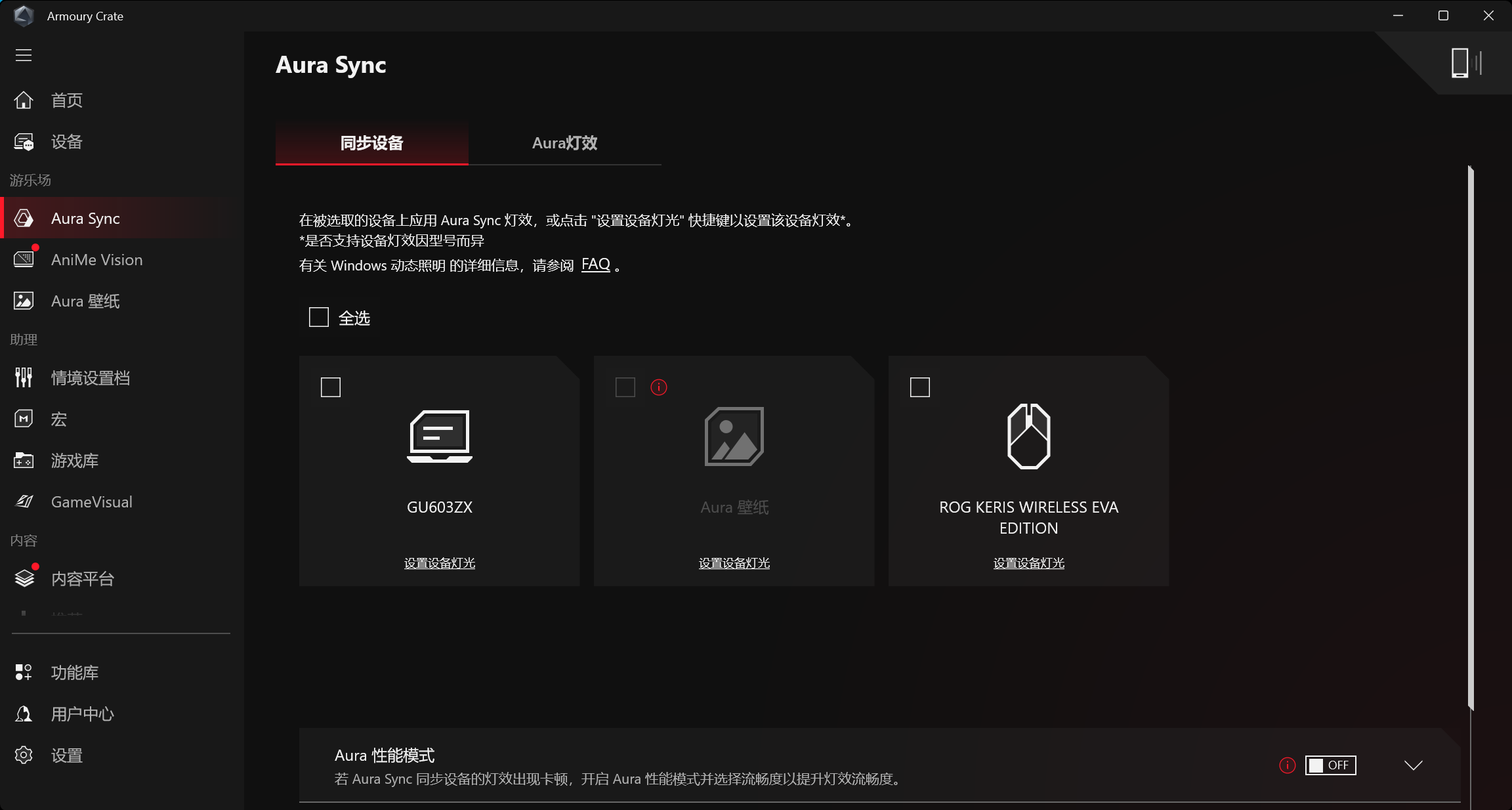
Task: Expand the Aura 性能模式 chevron
Action: pyautogui.click(x=1414, y=765)
